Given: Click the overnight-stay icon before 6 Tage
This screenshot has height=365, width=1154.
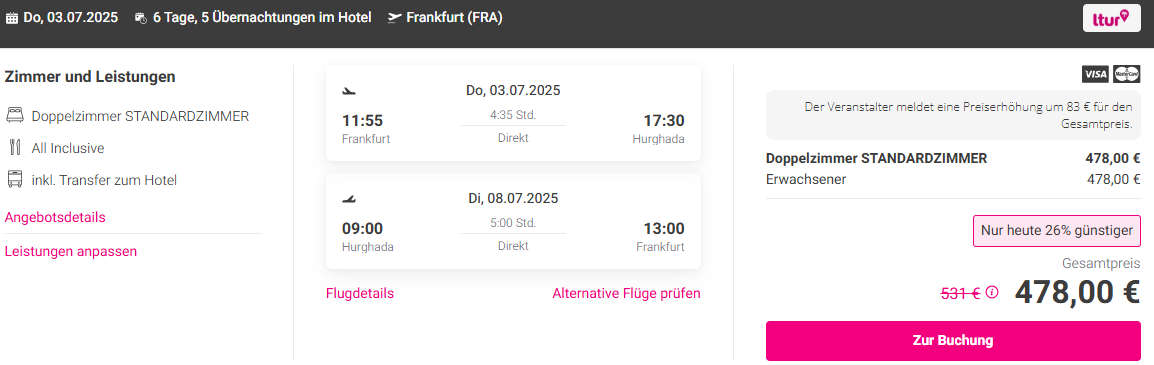Looking at the screenshot, I should (141, 18).
